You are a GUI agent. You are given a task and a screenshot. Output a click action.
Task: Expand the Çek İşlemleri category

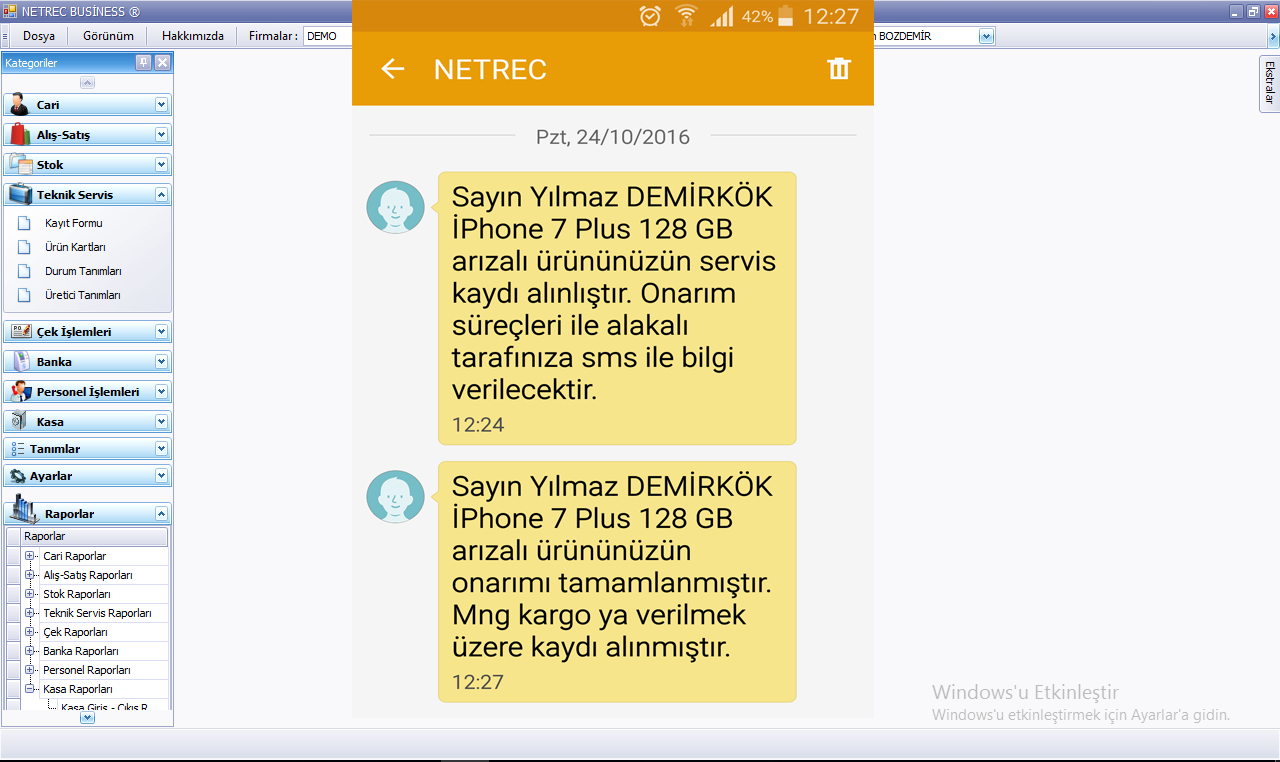[x=161, y=332]
